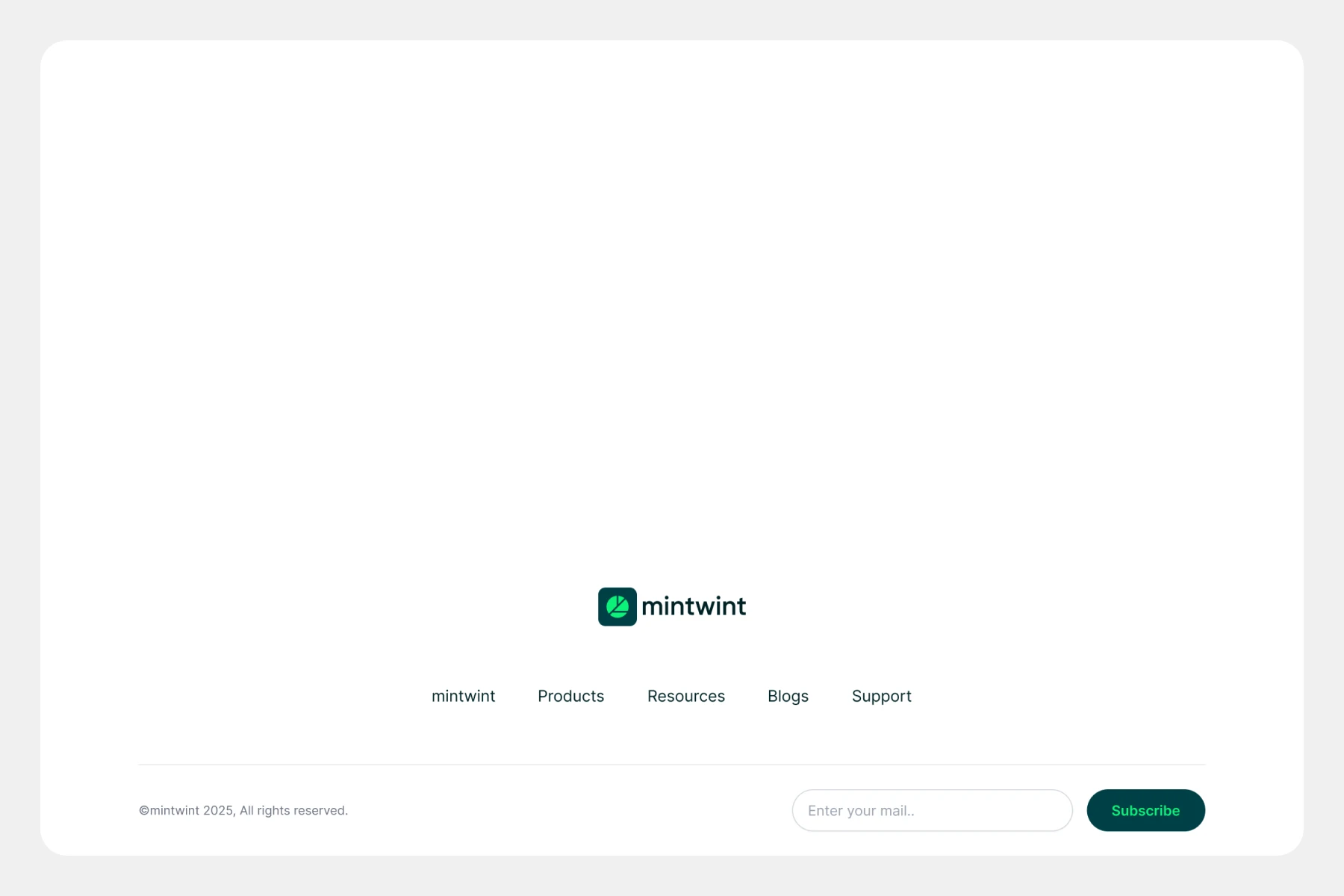Click the right end of the email field
Screen dimensions: 1344x896
tap(1053, 810)
